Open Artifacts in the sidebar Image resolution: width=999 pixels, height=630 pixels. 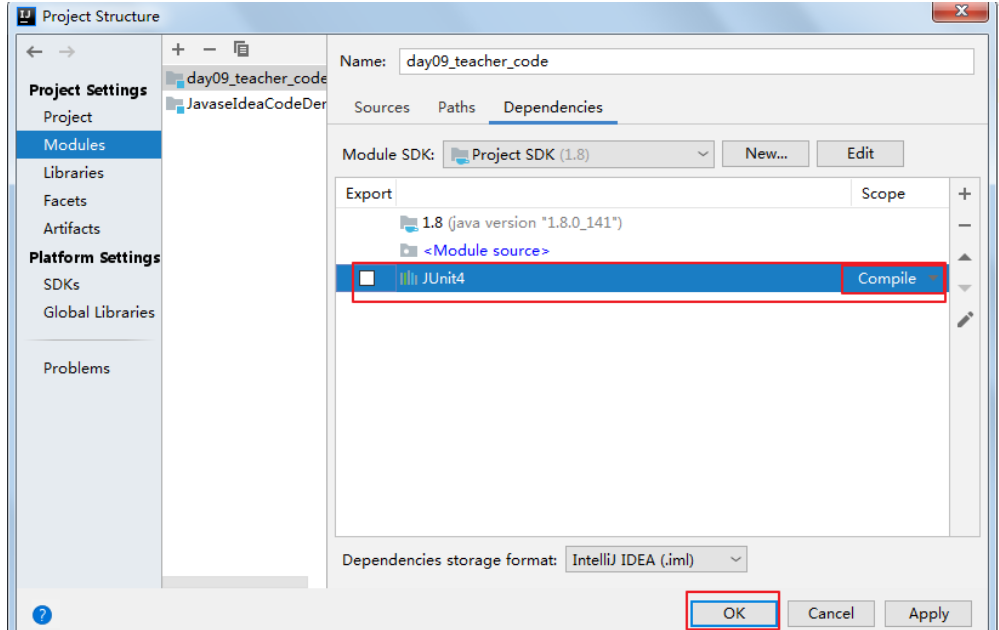click(71, 229)
